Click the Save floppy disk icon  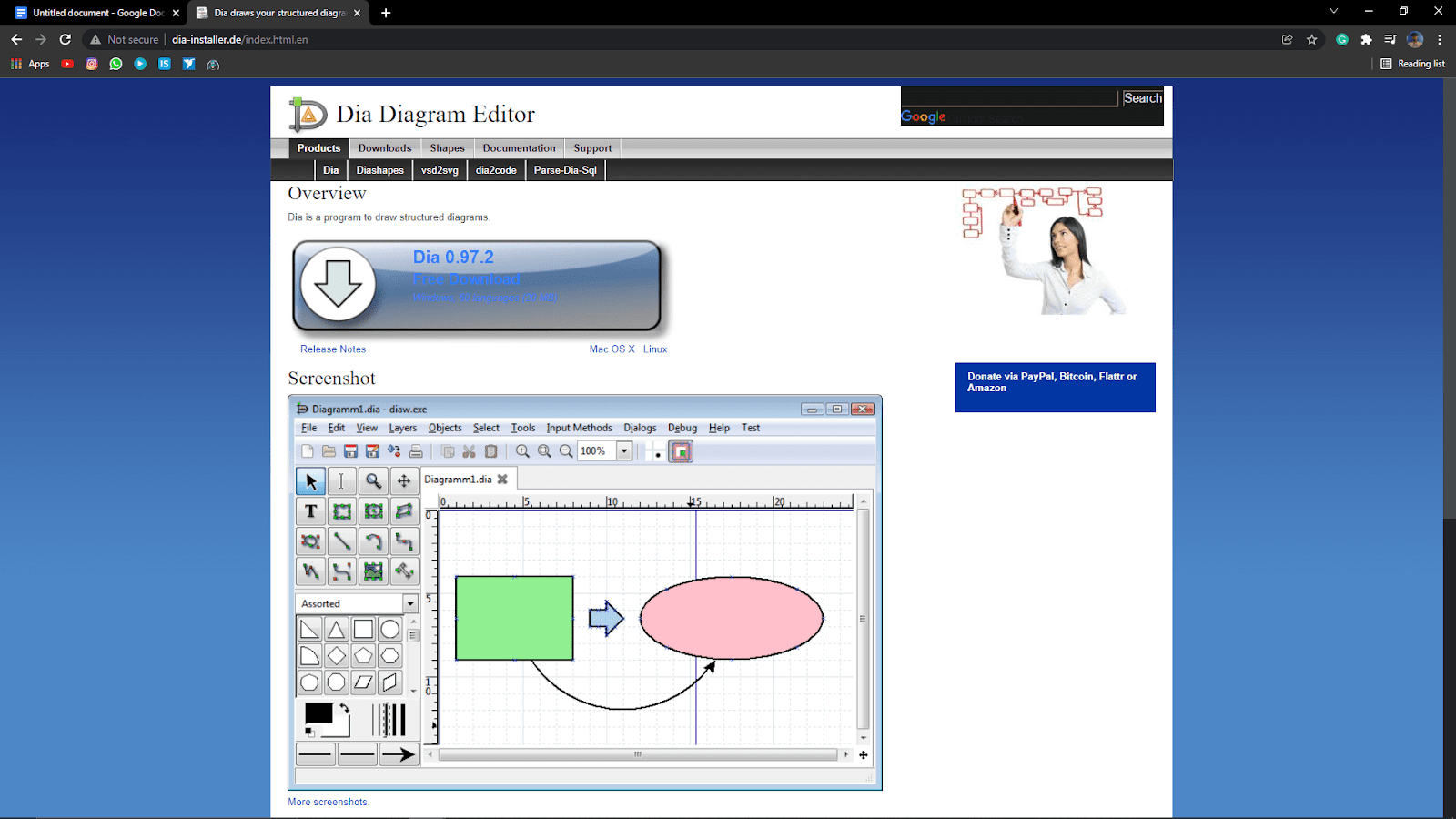pos(350,451)
